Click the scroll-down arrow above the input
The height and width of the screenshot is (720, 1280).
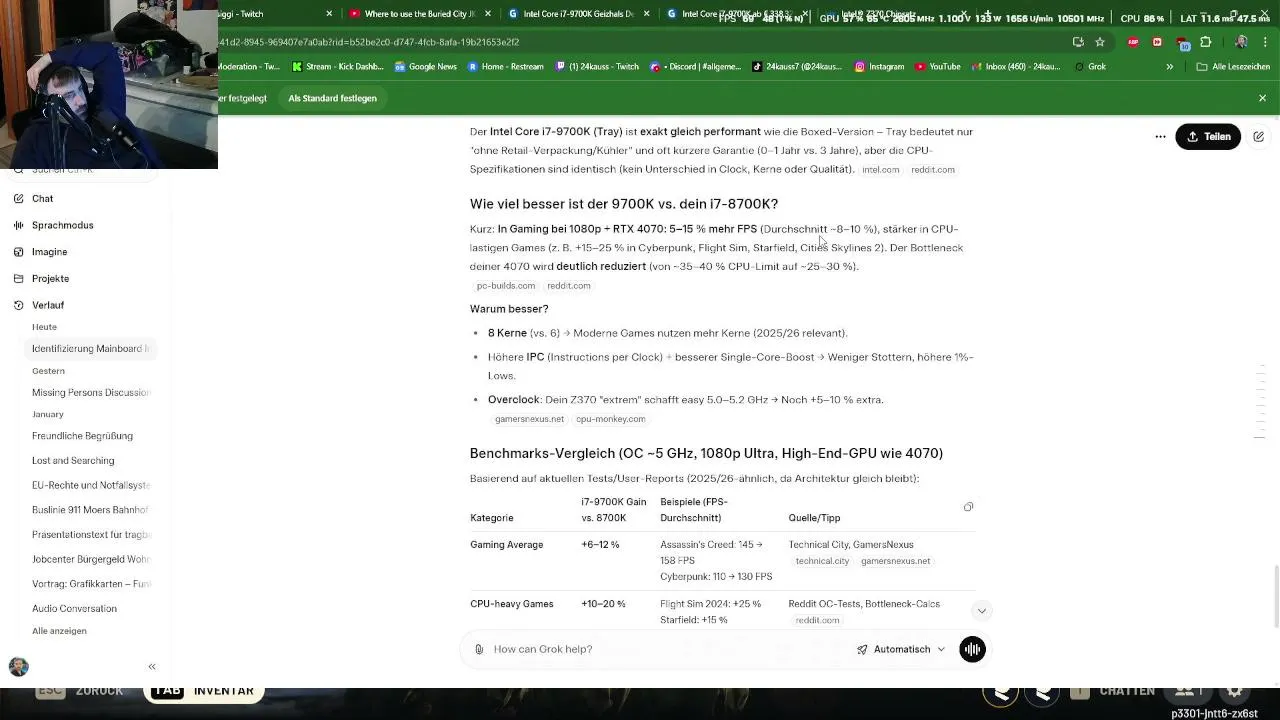tap(981, 611)
